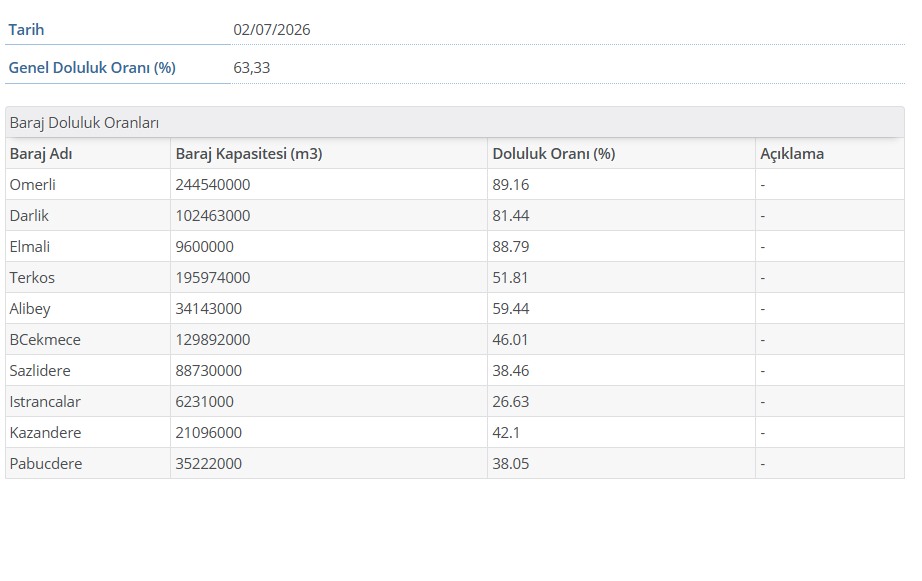Click capacity value 195974000
Image resolution: width=922 pixels, height=581 pixels.
[x=213, y=278]
